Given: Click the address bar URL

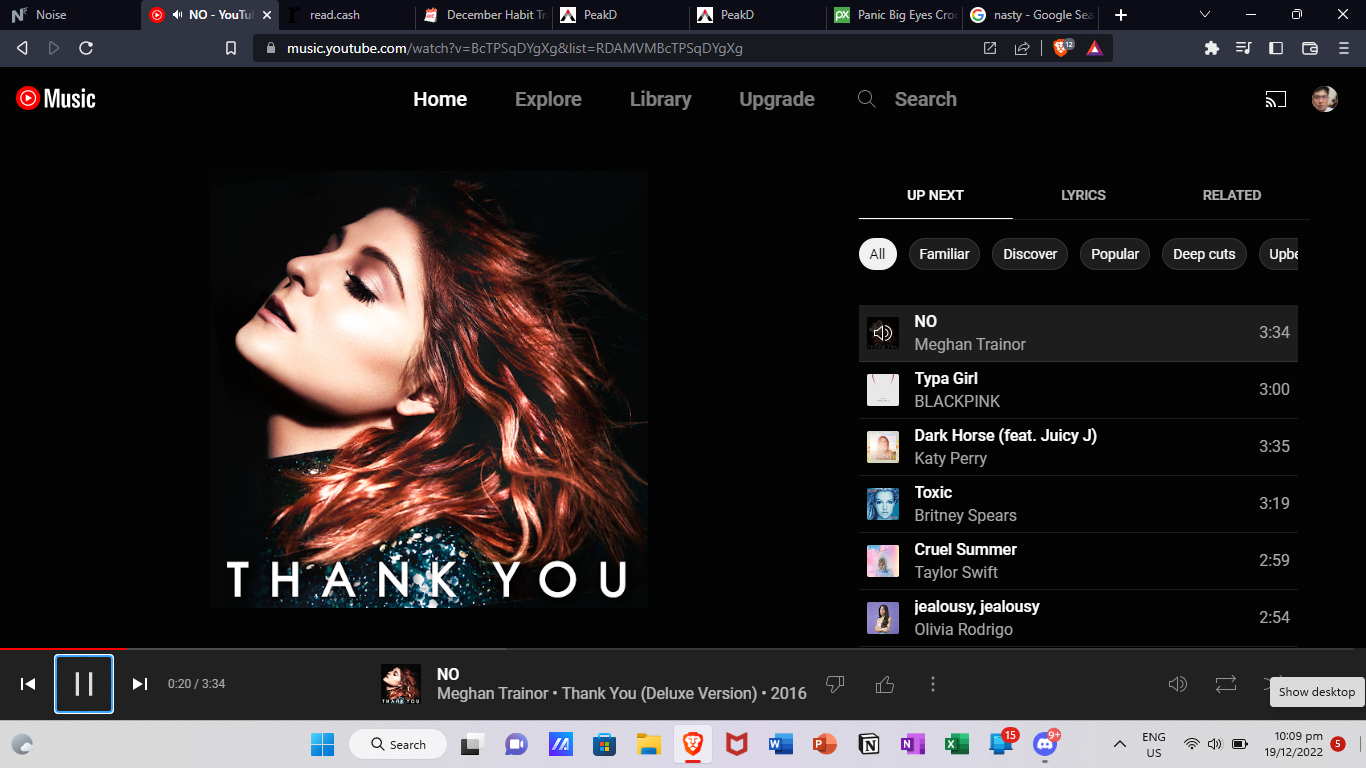Looking at the screenshot, I should tap(515, 48).
